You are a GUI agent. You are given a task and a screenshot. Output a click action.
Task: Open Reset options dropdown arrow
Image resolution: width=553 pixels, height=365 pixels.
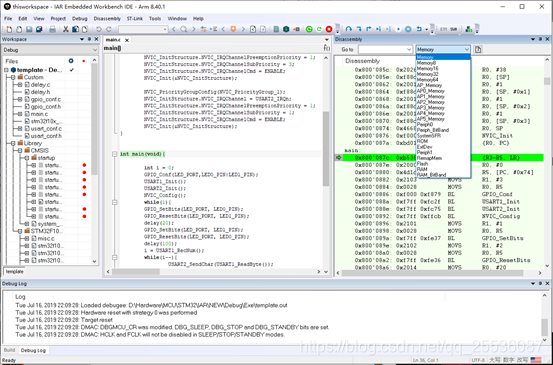click(x=426, y=29)
